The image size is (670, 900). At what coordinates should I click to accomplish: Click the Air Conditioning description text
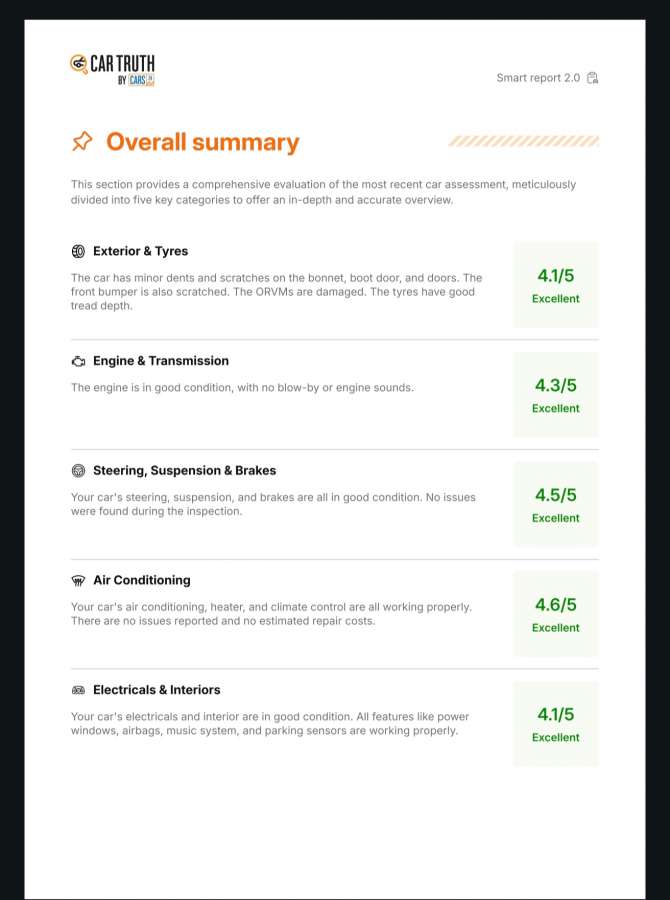(x=271, y=614)
